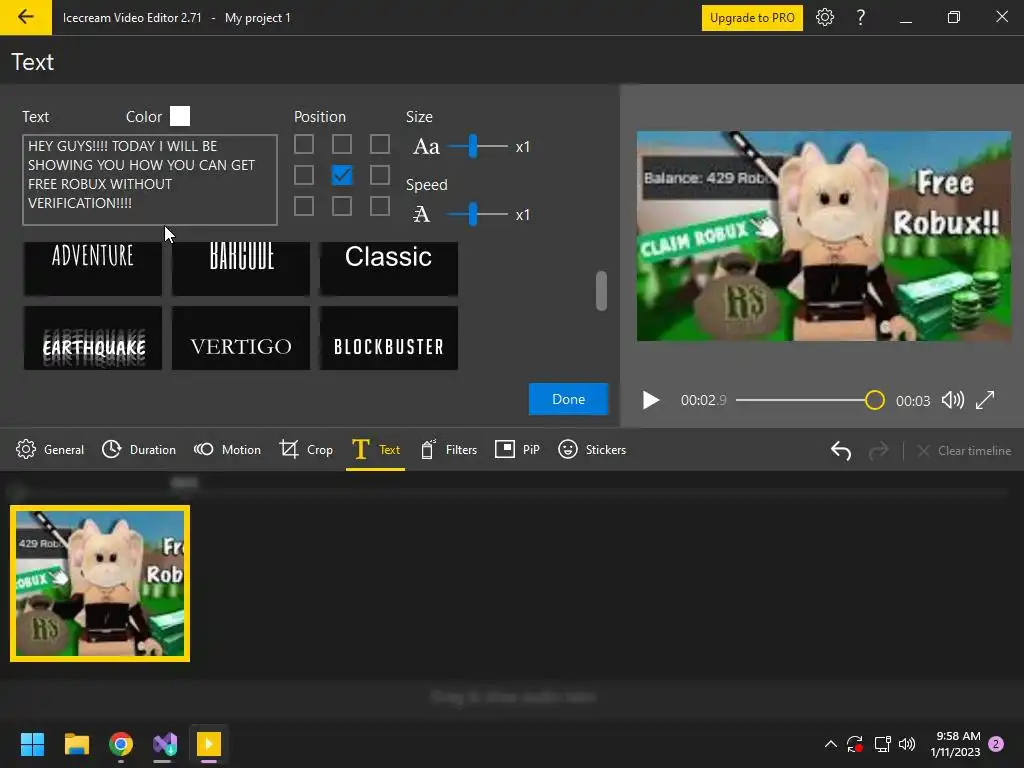Open Visual Studio from taskbar
1024x768 pixels.
(165, 744)
